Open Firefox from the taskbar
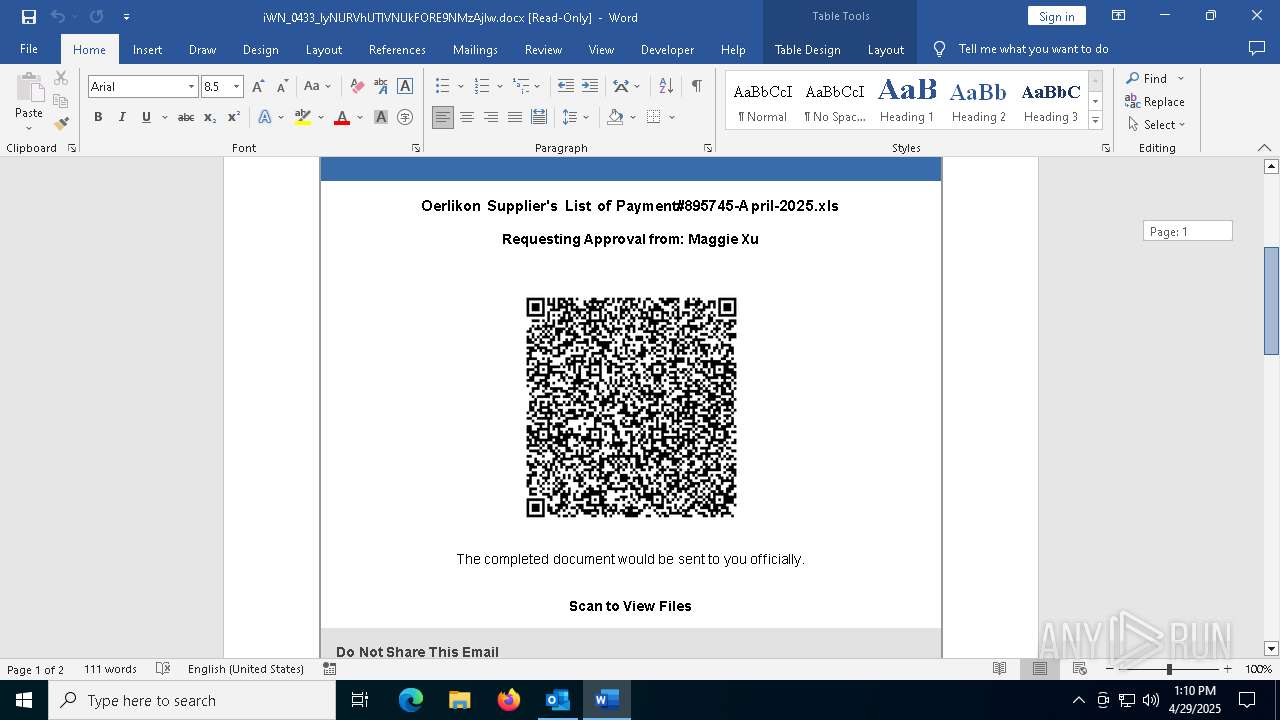The height and width of the screenshot is (720, 1280). click(x=509, y=700)
